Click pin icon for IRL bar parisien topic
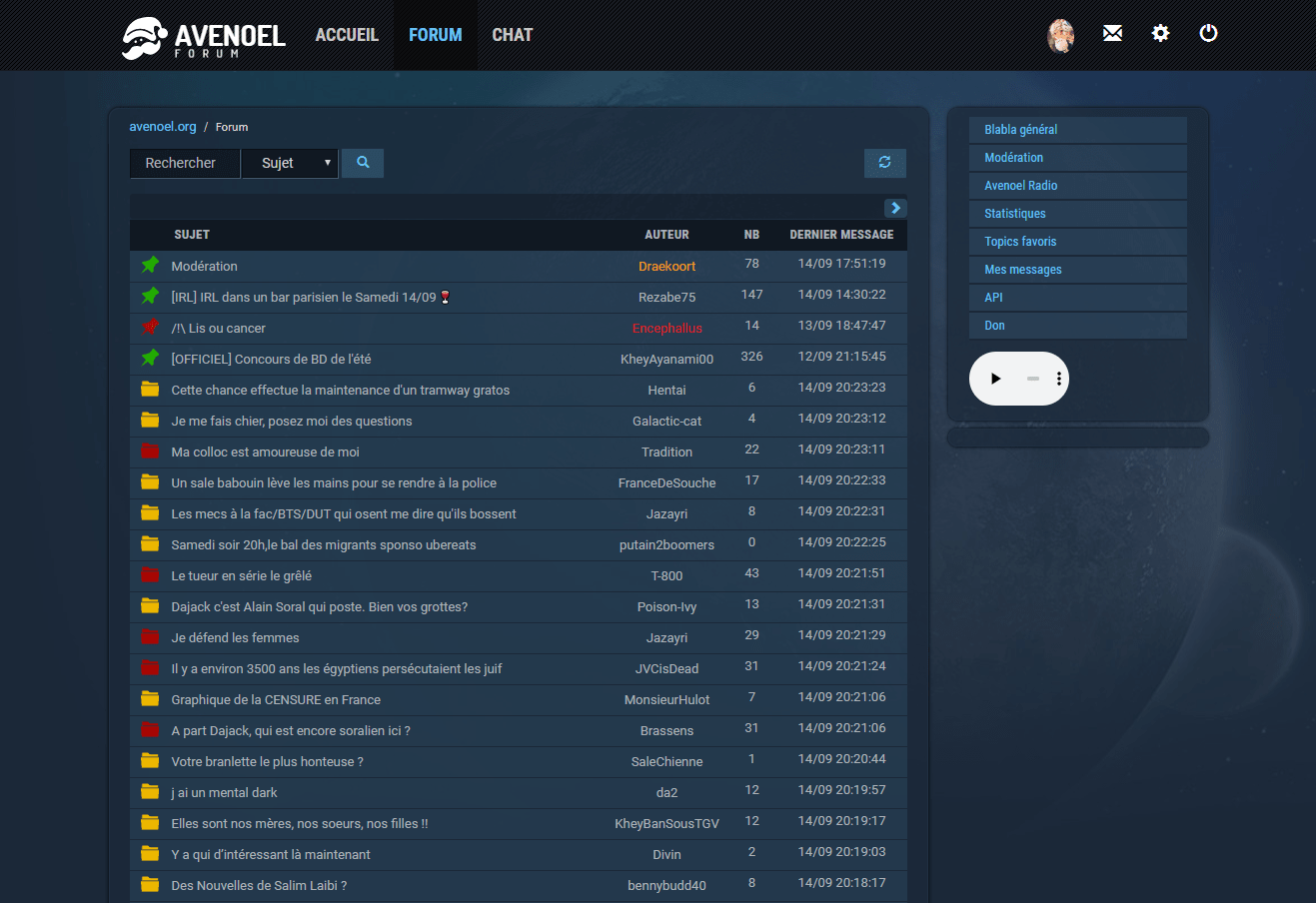The image size is (1316, 903). (150, 297)
